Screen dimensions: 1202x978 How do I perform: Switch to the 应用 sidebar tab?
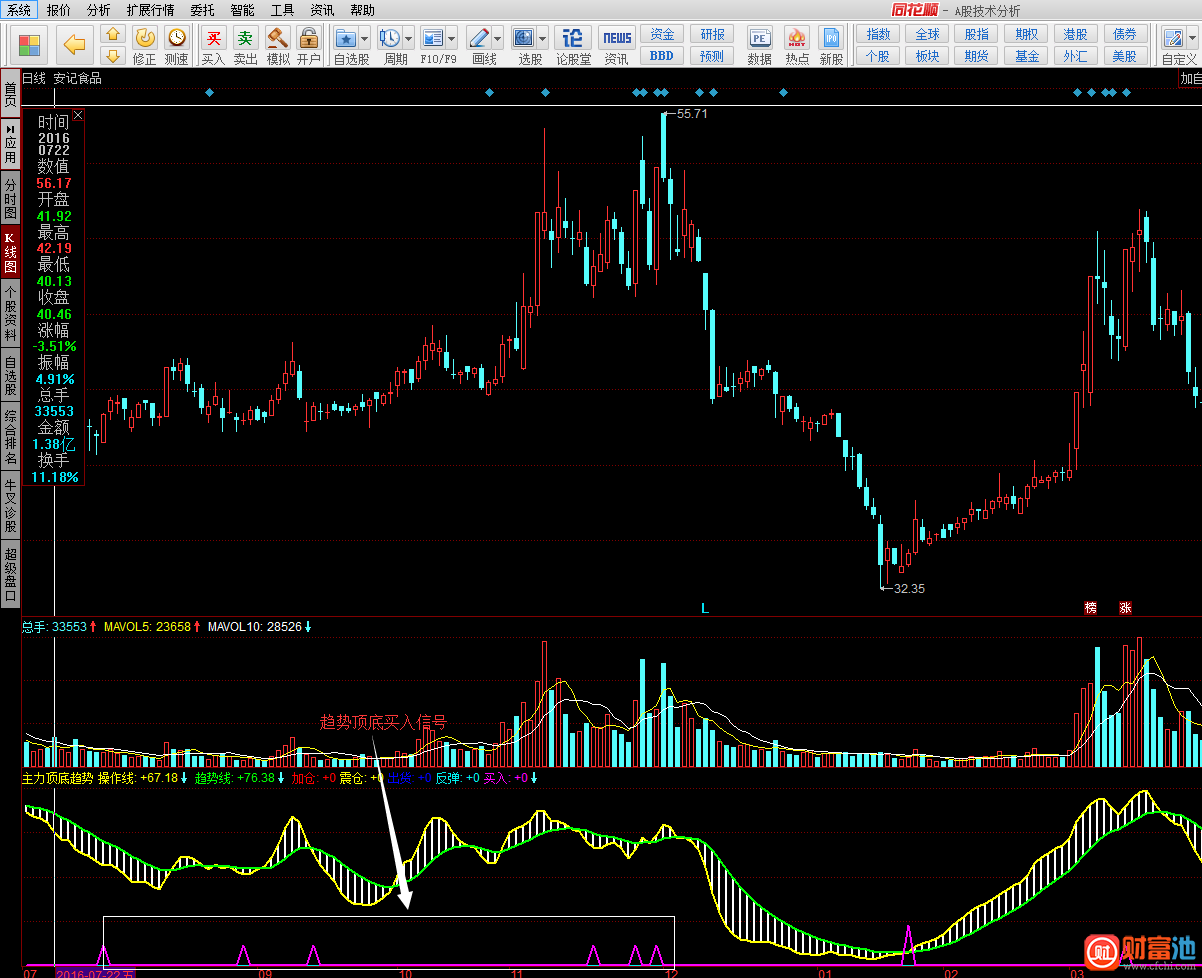click(x=10, y=144)
